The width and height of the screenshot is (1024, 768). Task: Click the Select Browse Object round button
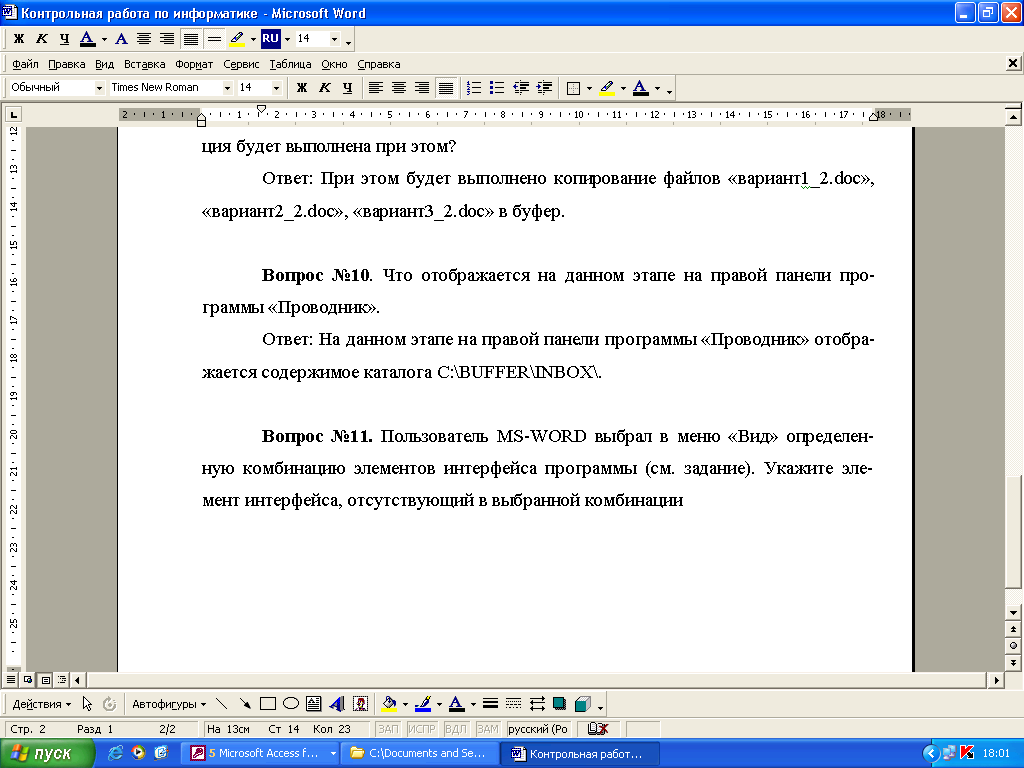(x=1013, y=646)
